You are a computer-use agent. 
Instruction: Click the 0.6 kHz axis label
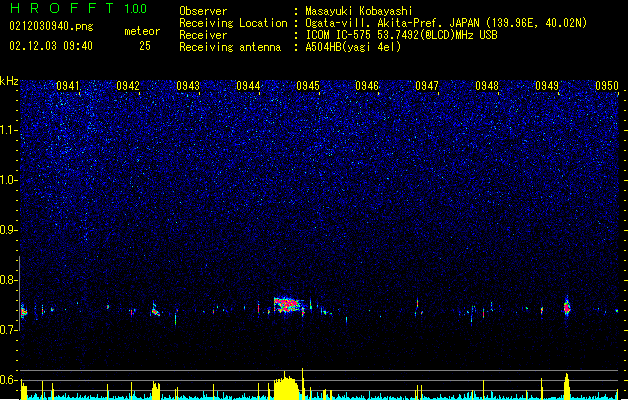[9, 380]
